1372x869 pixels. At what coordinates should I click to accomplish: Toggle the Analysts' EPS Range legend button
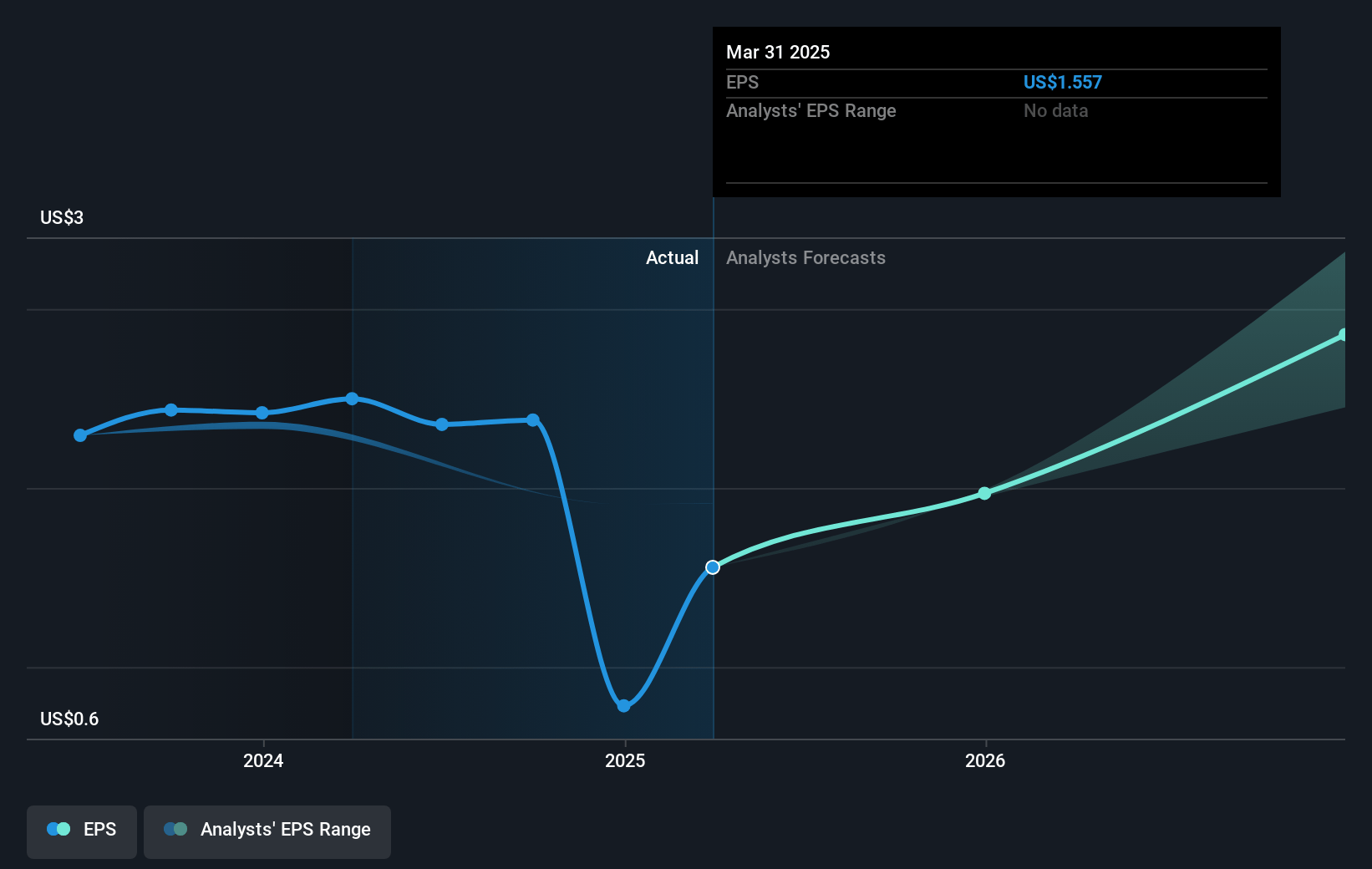coord(267,831)
